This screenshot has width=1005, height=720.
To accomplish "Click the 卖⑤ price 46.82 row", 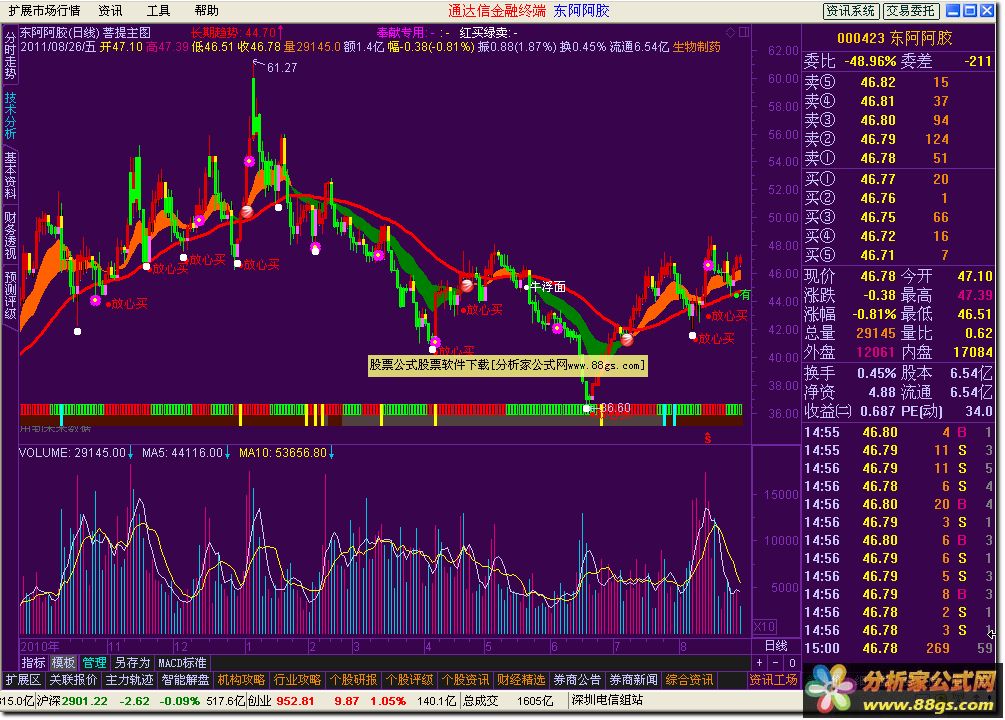I will (897, 82).
